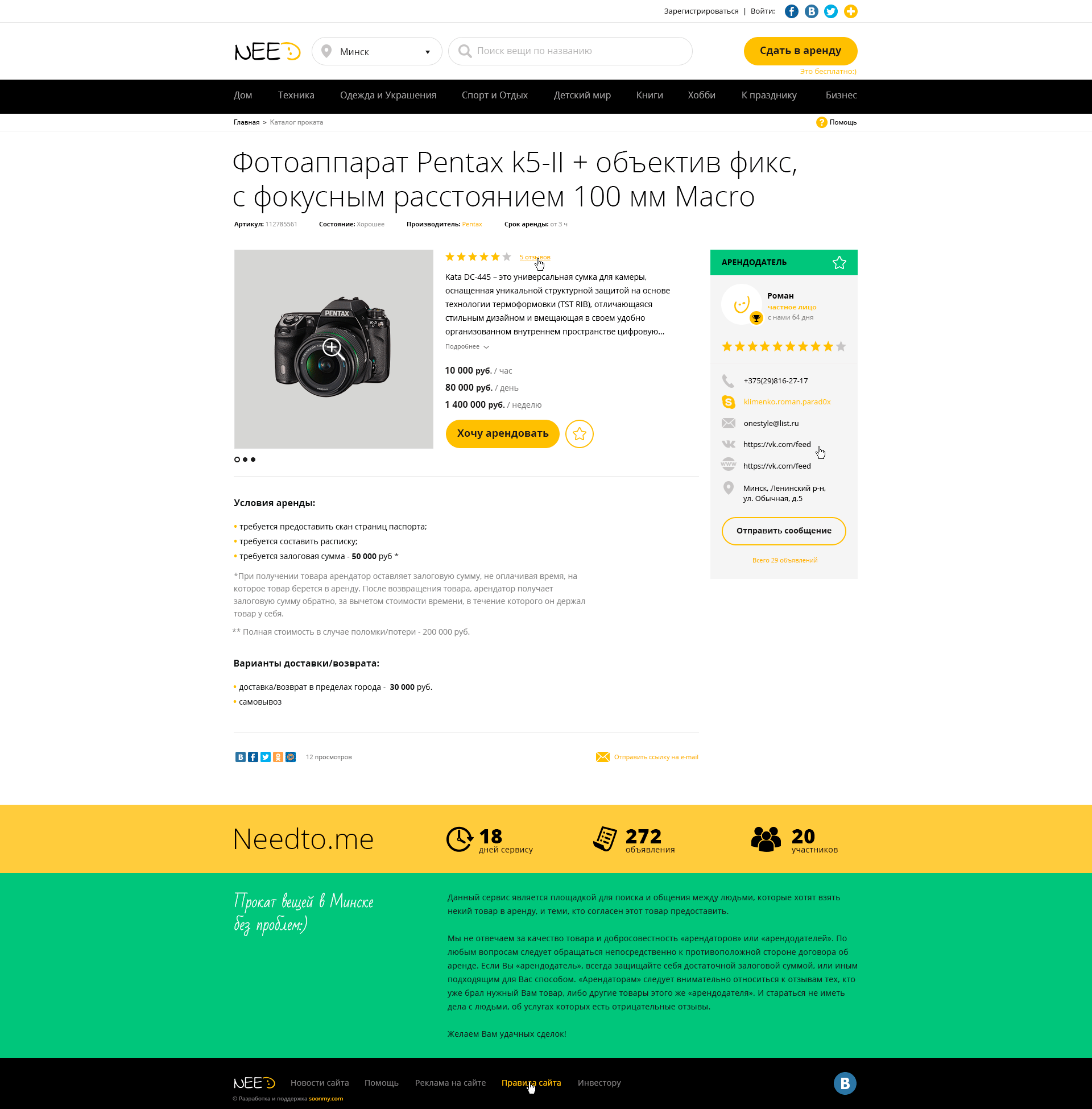
Task: Toggle favorite star button next to rent
Action: pyautogui.click(x=579, y=434)
